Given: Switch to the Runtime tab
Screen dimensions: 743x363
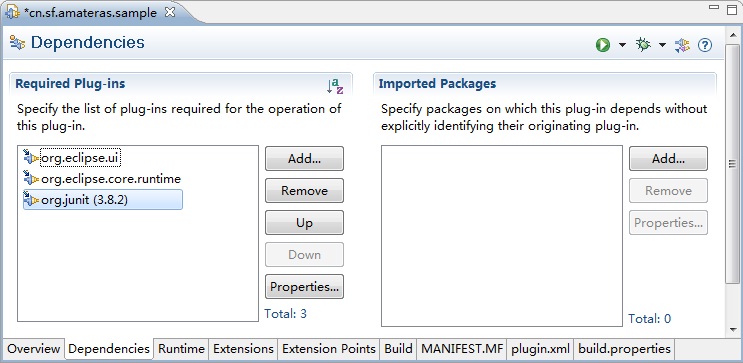Looking at the screenshot, I should (181, 349).
